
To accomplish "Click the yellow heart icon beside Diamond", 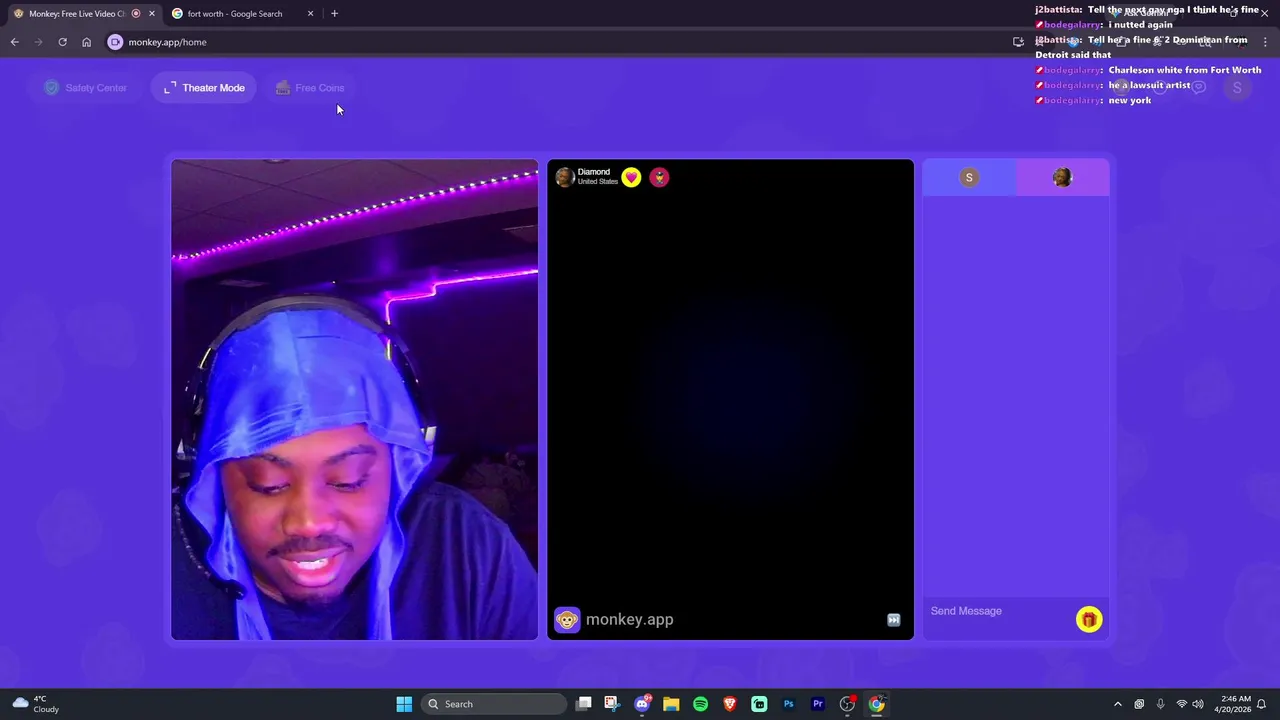I will 631,177.
